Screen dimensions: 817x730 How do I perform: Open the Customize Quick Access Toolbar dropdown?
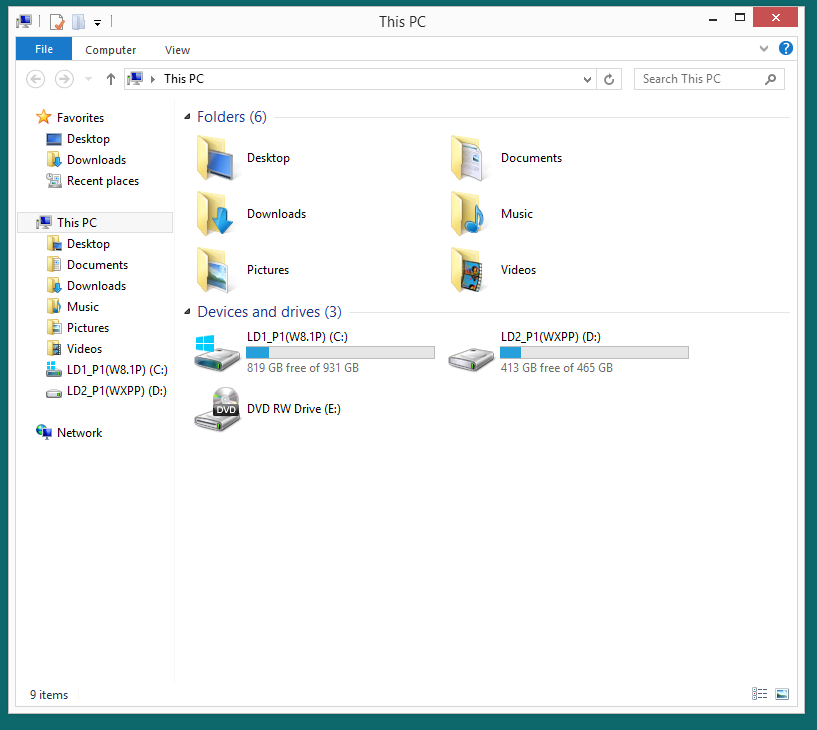click(97, 22)
